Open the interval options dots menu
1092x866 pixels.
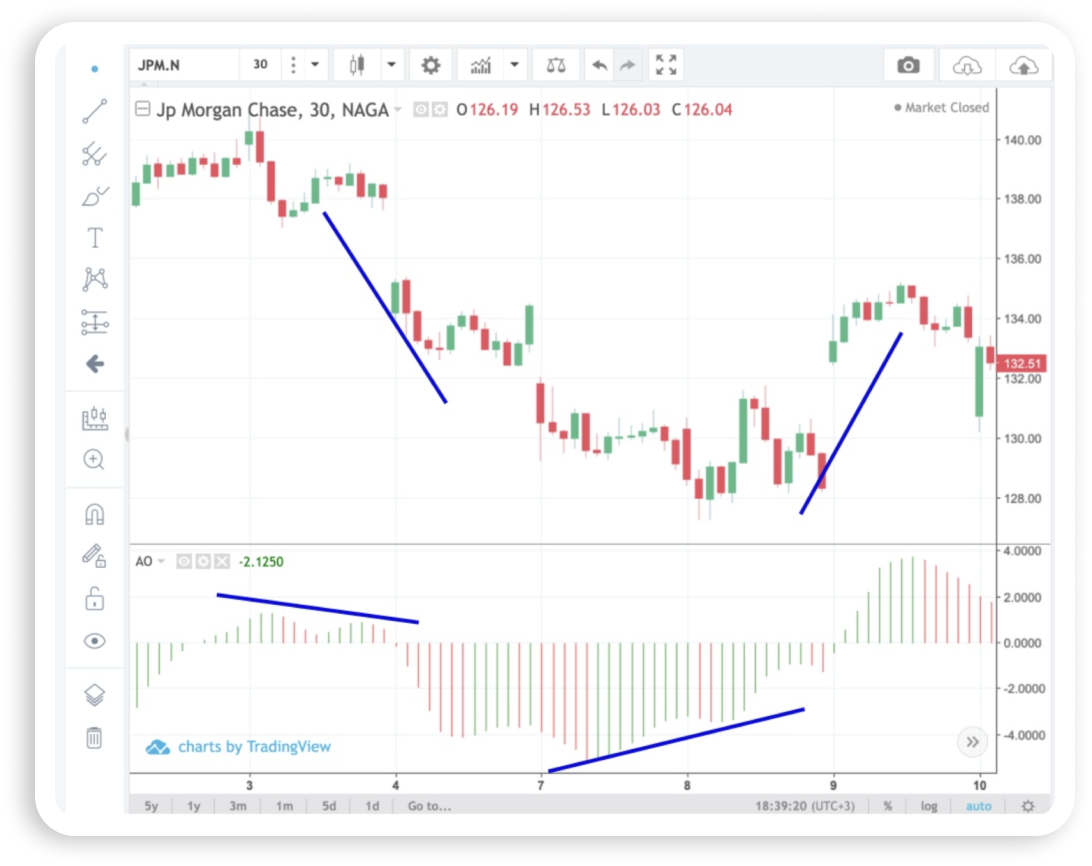[x=293, y=65]
